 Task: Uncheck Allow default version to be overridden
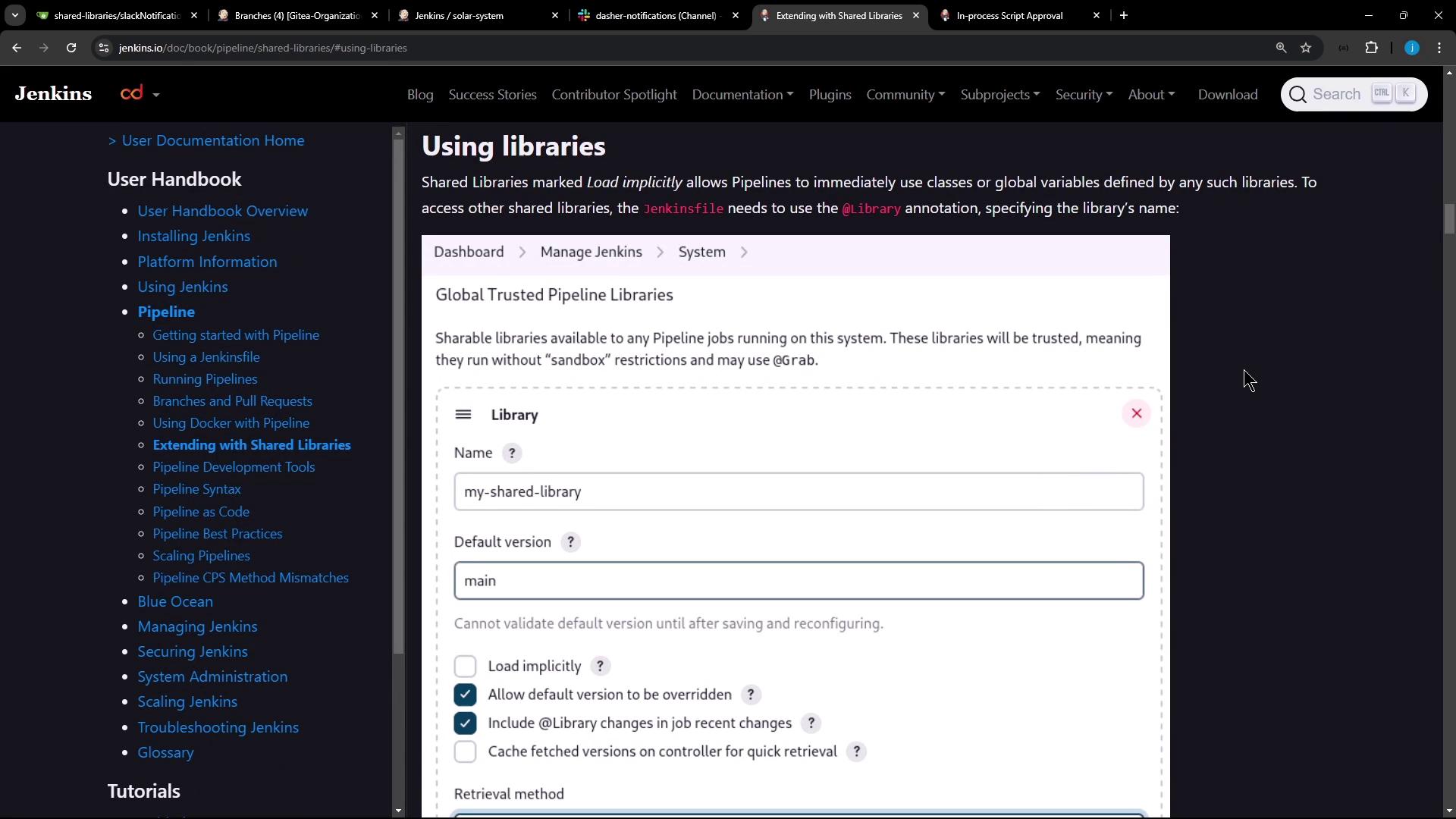pyautogui.click(x=465, y=695)
